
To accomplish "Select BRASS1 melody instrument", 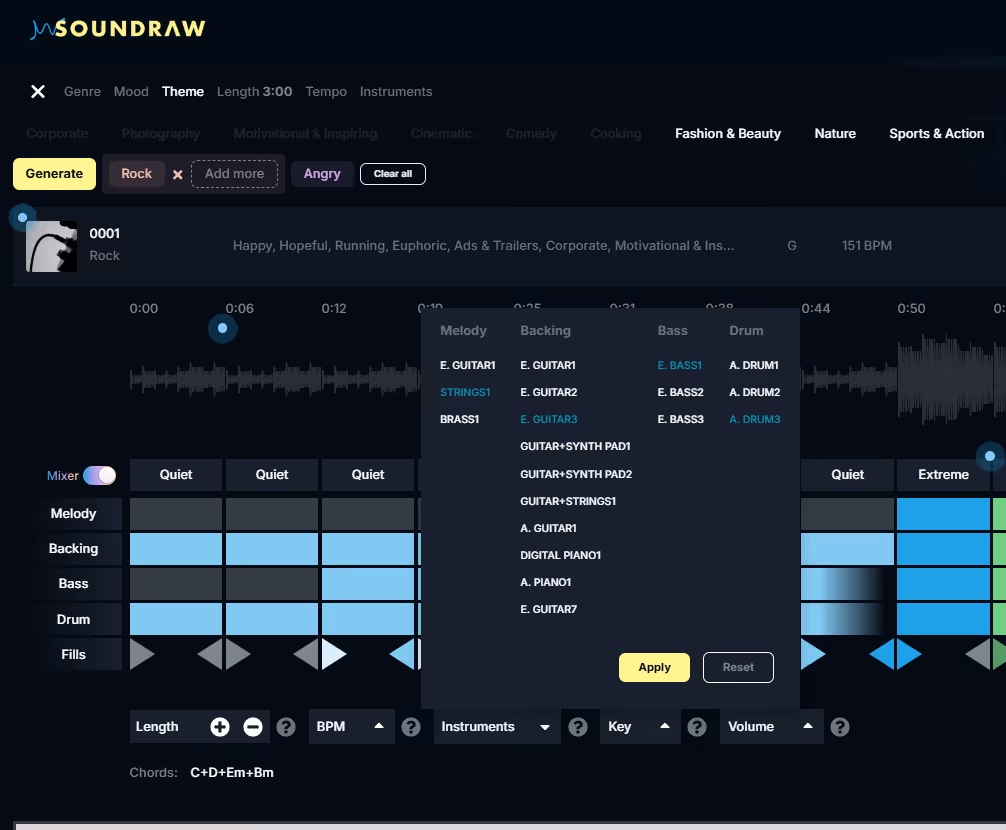I will coord(459,419).
